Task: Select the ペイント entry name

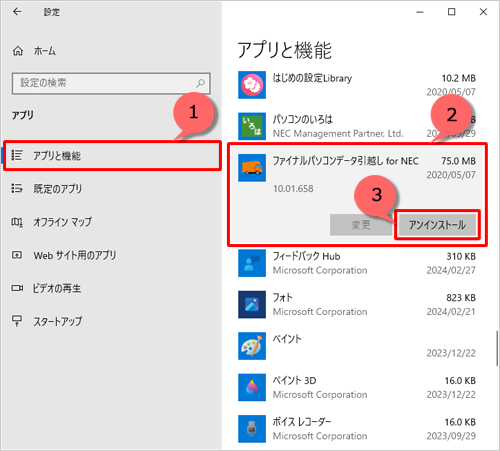Action: (287, 339)
